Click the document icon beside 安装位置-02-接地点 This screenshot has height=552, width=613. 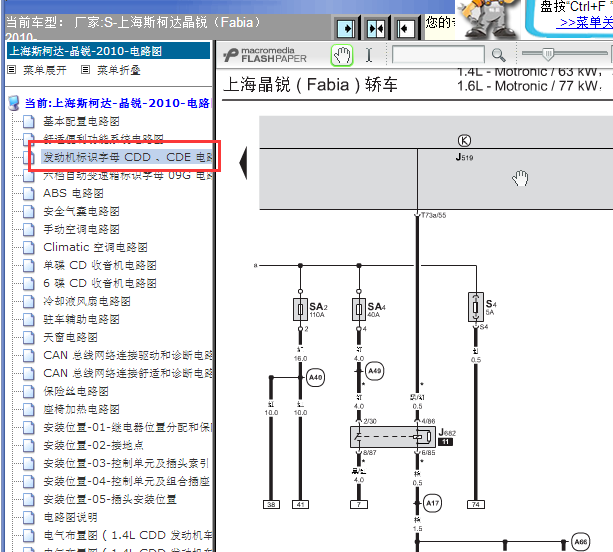pyautogui.click(x=28, y=445)
